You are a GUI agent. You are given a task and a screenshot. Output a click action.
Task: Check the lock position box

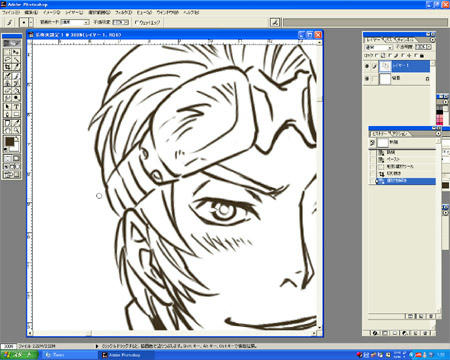pyautogui.click(x=402, y=56)
